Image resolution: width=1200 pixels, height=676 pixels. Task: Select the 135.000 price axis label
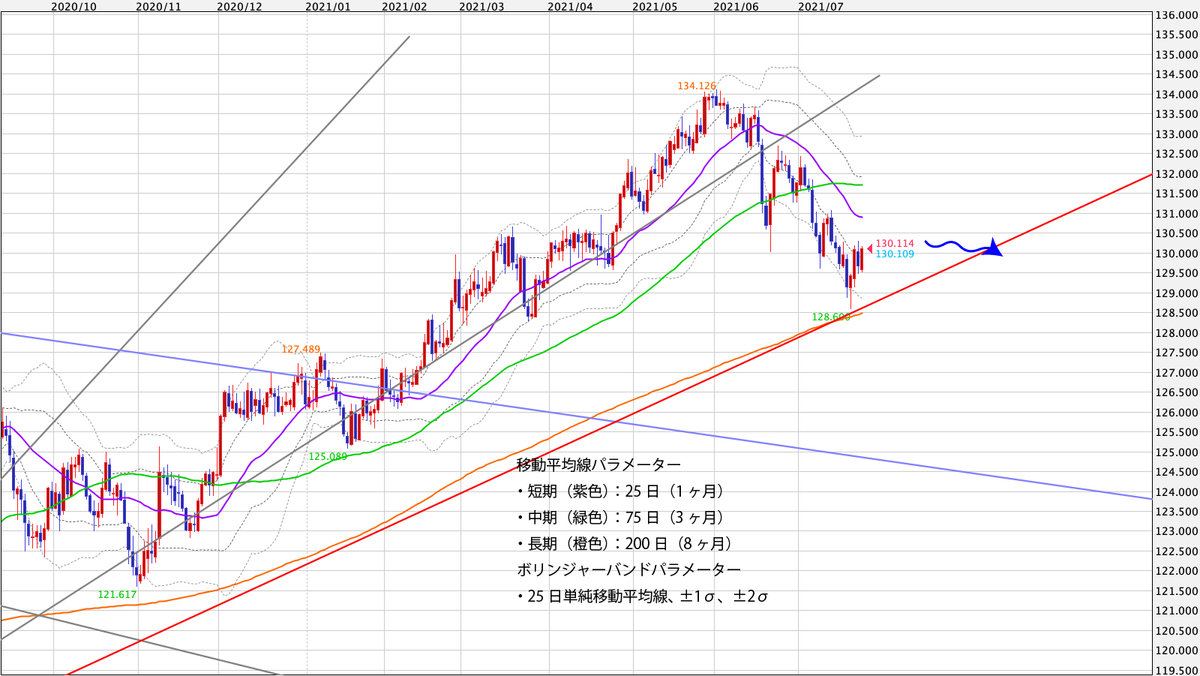coord(1176,55)
